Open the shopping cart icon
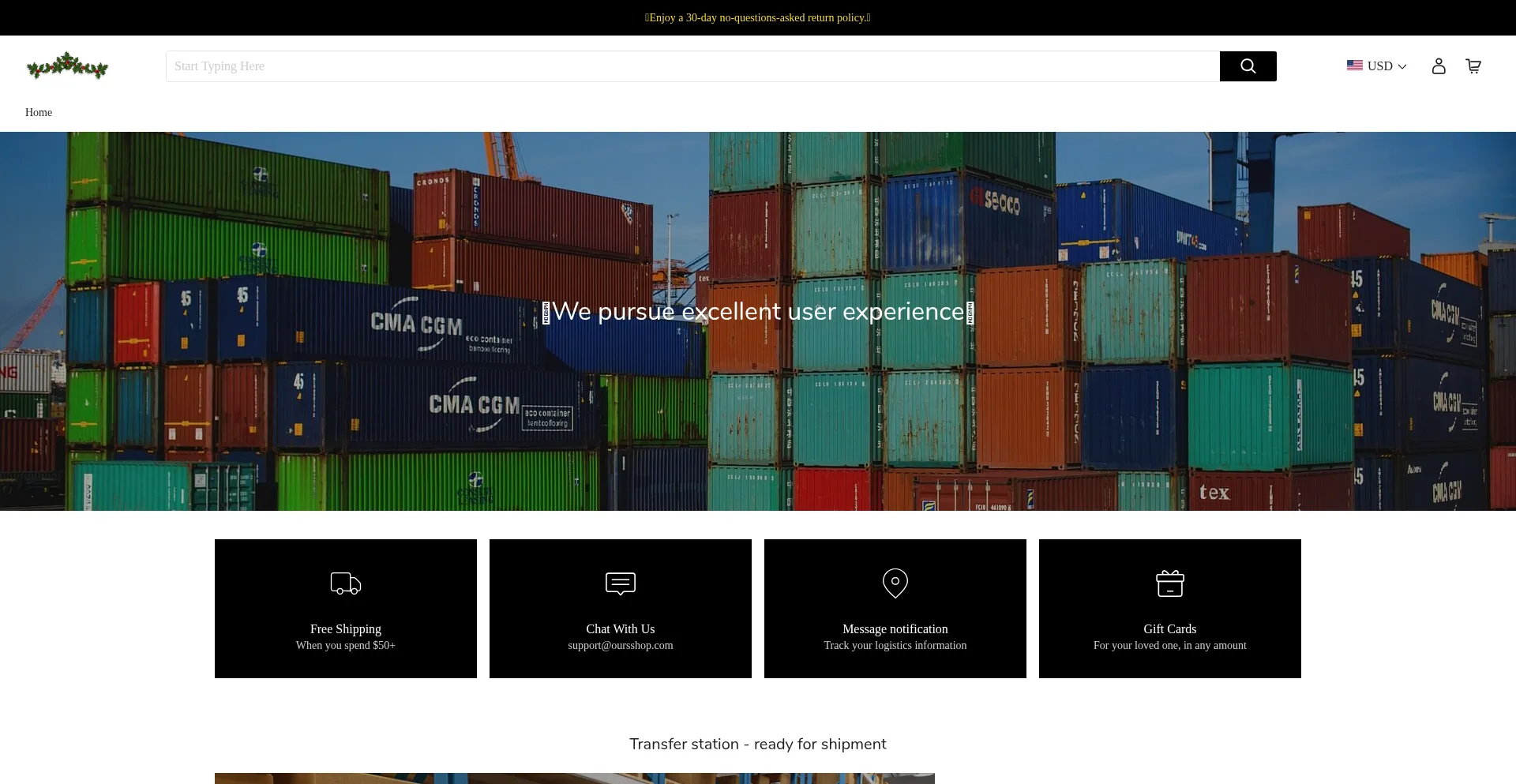 tap(1473, 66)
